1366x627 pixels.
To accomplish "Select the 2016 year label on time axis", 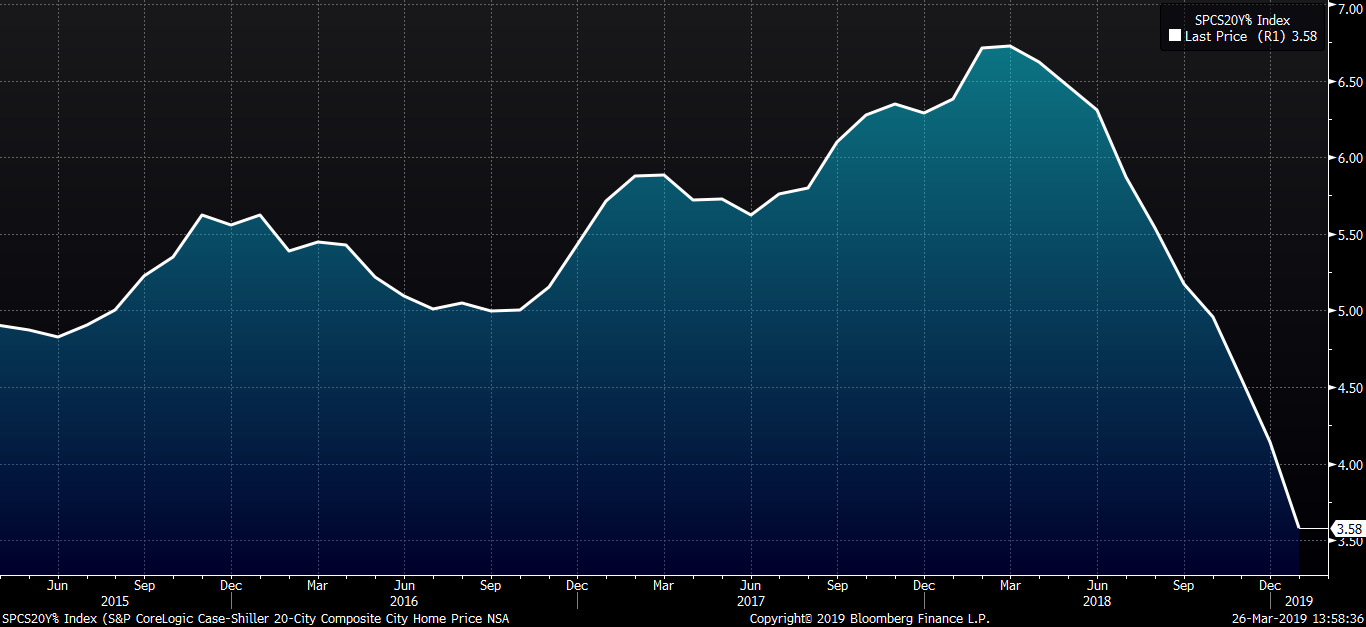I will tap(404, 602).
